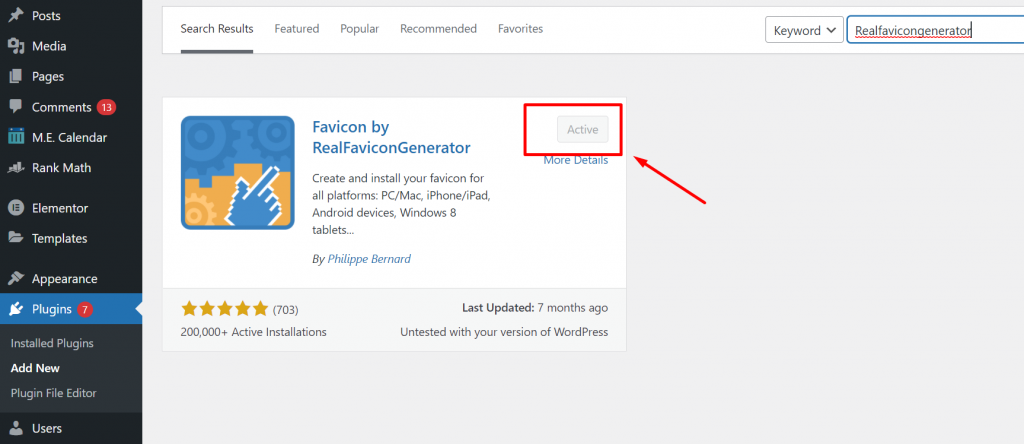Click the Comments speech bubble icon
Image resolution: width=1024 pixels, height=444 pixels.
[x=16, y=107]
